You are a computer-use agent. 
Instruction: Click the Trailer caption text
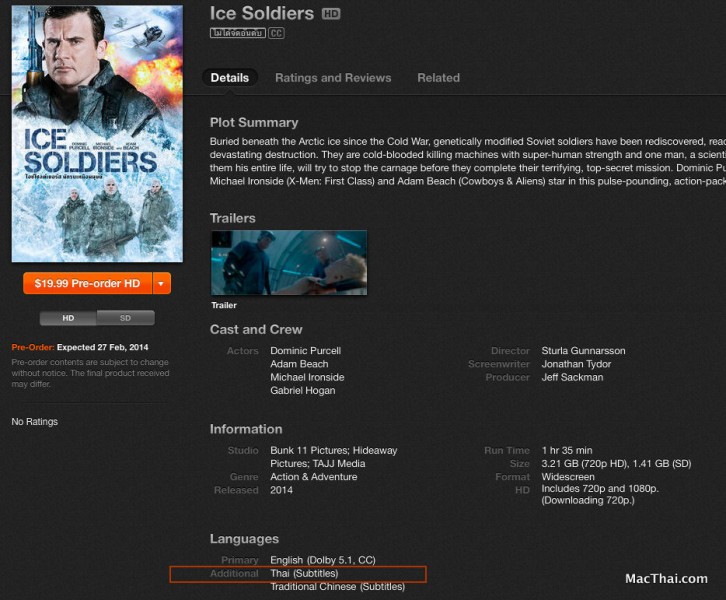point(224,305)
